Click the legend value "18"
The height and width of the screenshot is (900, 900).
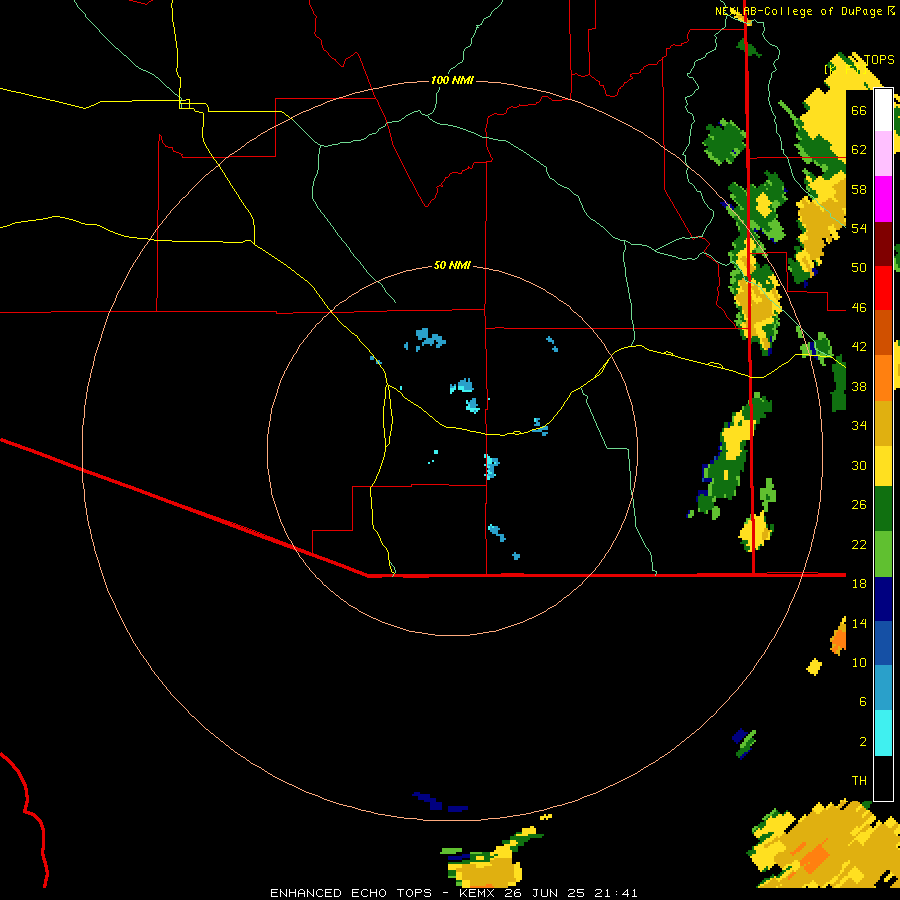coord(859,584)
